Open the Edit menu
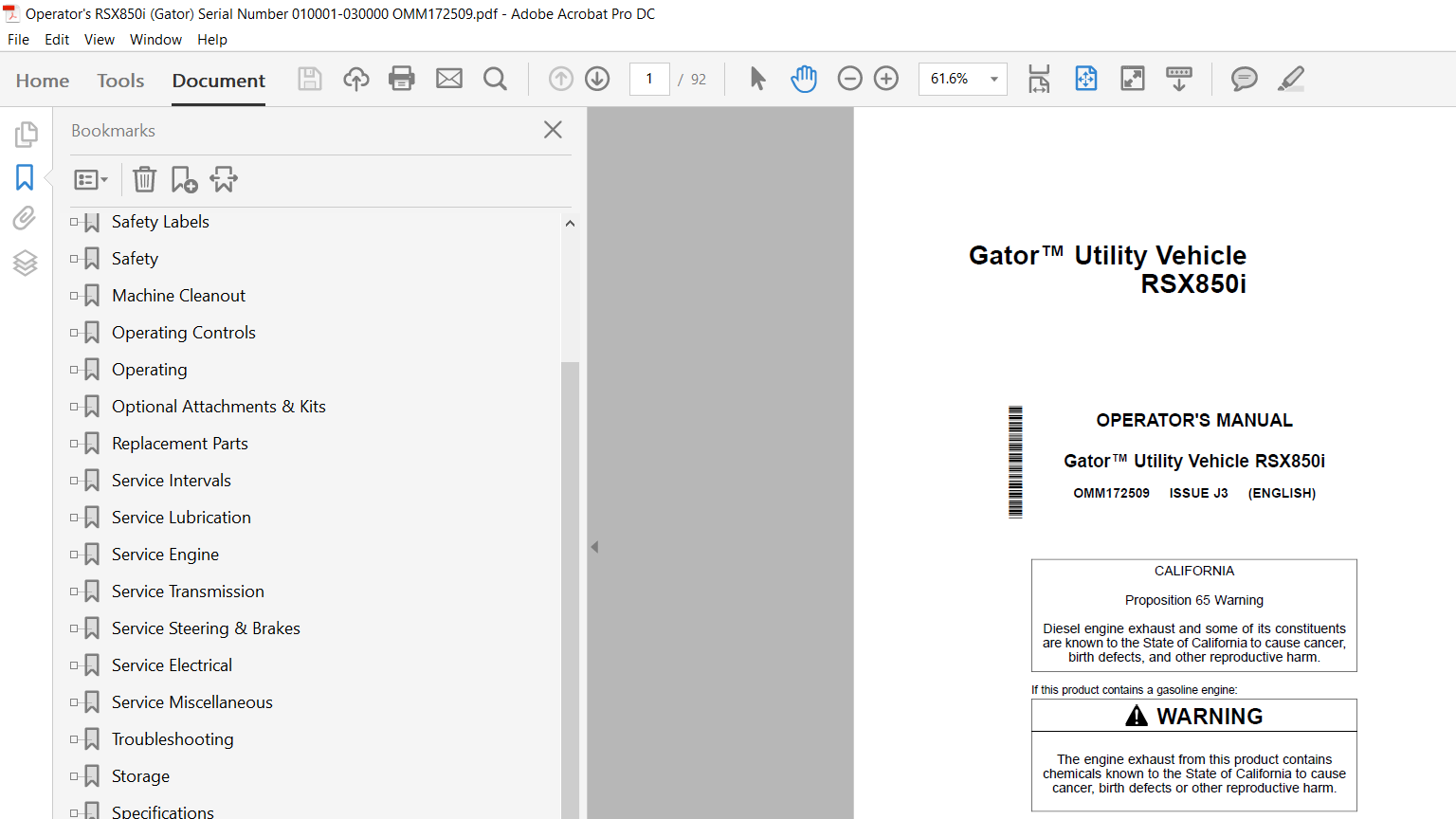1456x819 pixels. (57, 40)
